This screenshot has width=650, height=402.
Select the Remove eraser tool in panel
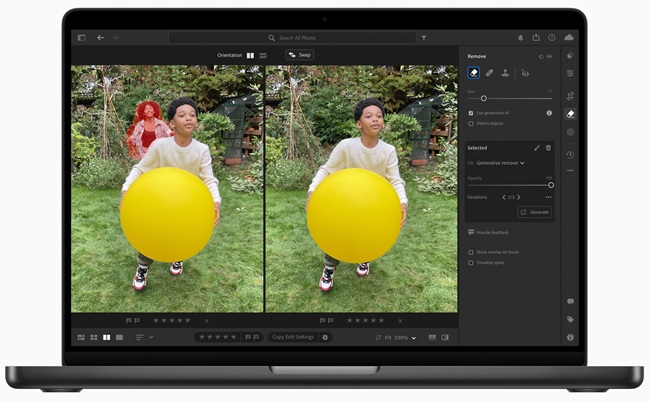(x=474, y=73)
